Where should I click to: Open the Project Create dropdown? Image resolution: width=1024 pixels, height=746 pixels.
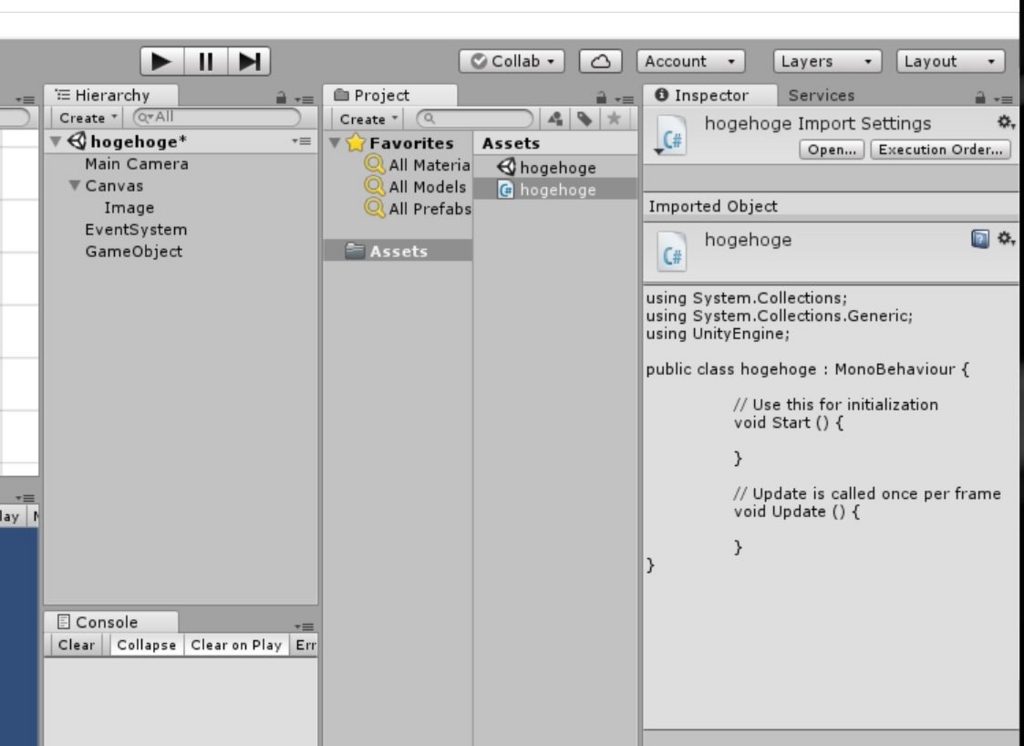click(x=368, y=119)
